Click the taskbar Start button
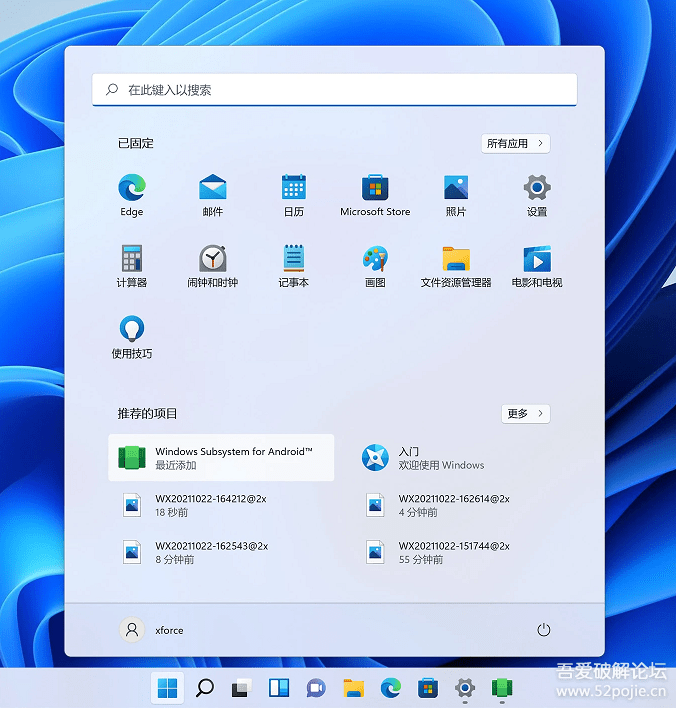This screenshot has height=708, width=676. [x=168, y=688]
